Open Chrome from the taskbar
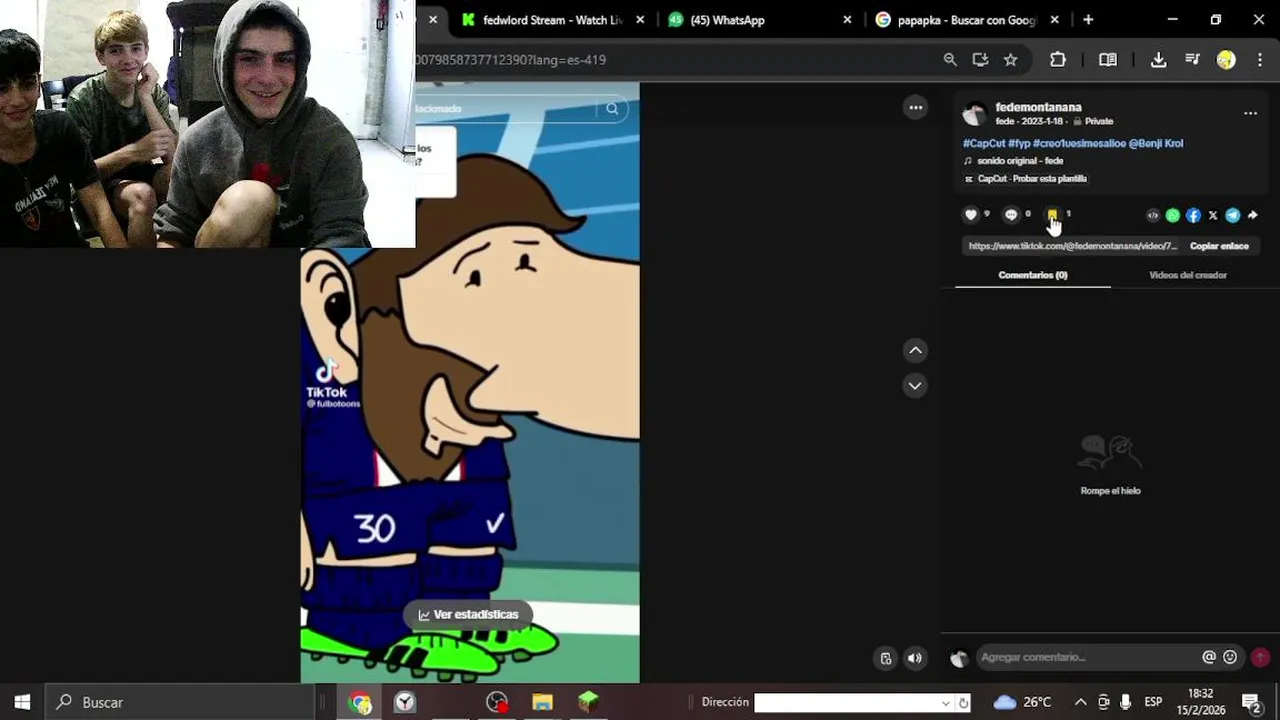Screen dimensions: 1280x720 (360, 703)
